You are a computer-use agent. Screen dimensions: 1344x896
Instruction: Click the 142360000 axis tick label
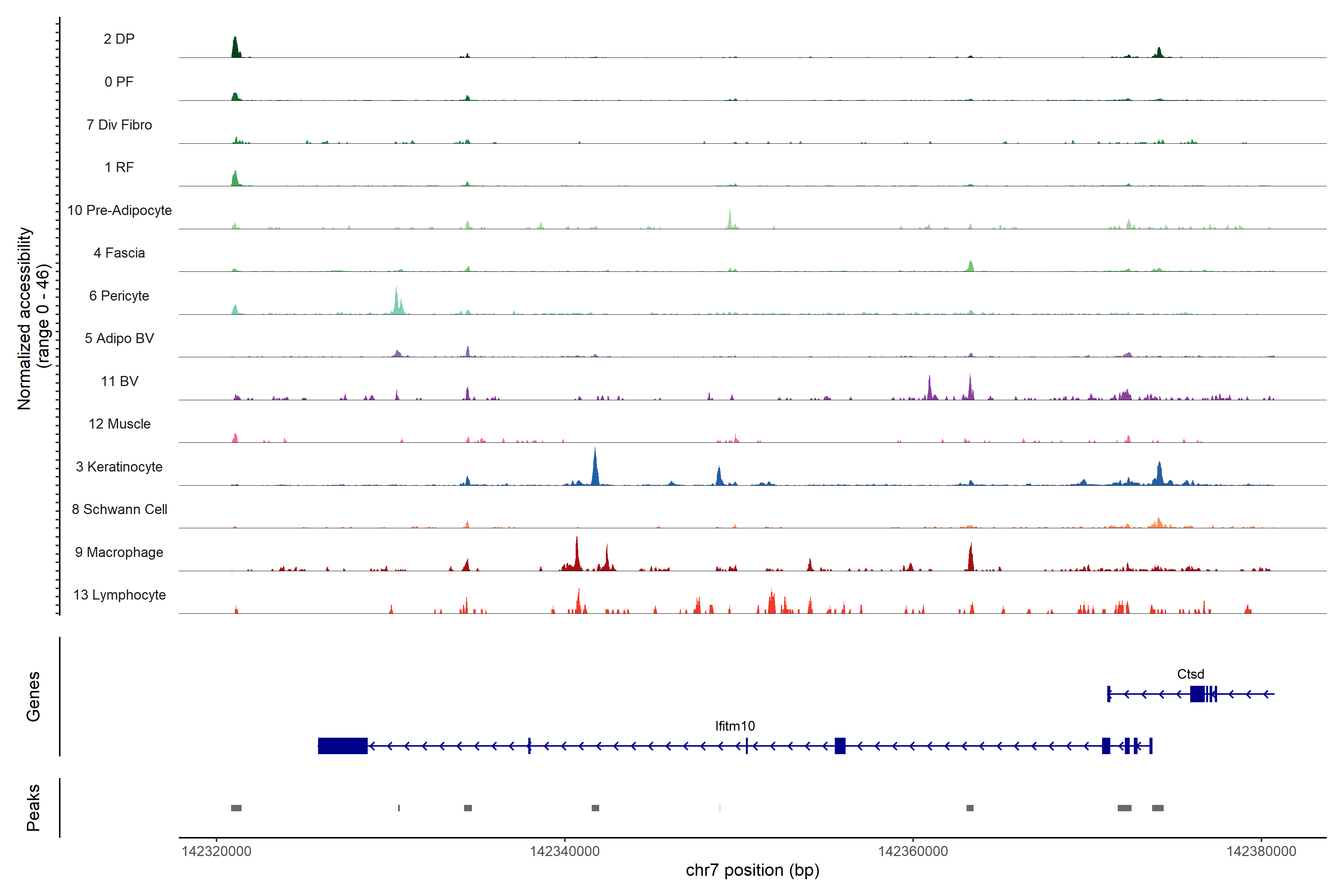click(912, 851)
